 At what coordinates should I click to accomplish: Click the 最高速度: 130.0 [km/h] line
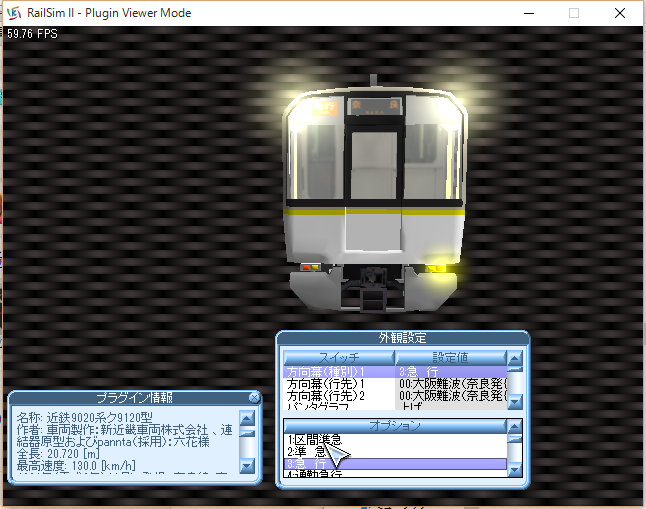(x=76, y=466)
